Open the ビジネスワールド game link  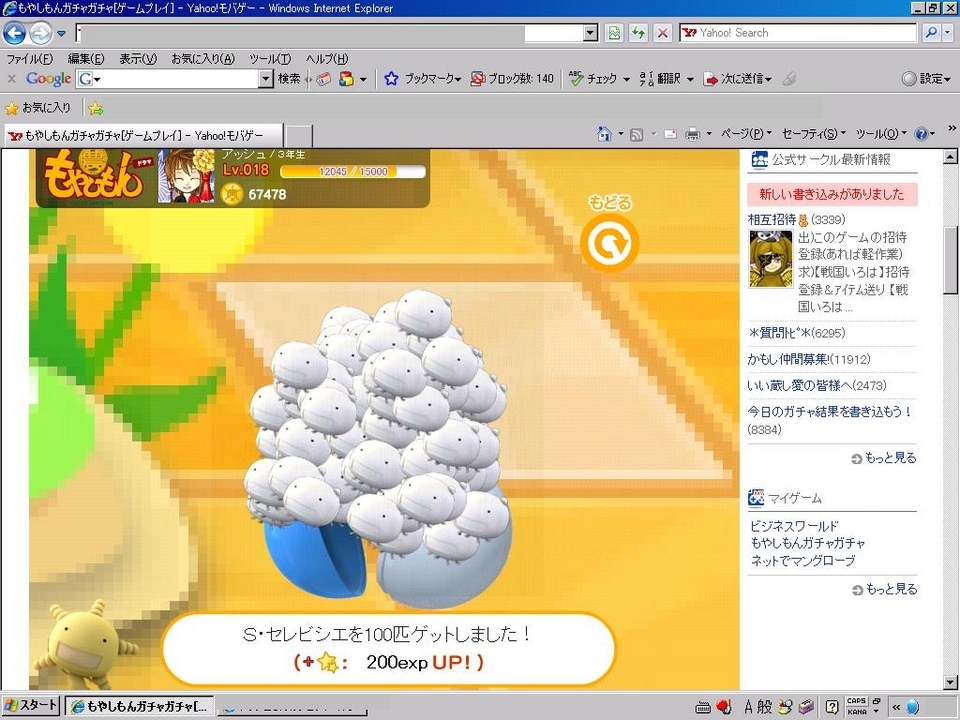(x=795, y=526)
